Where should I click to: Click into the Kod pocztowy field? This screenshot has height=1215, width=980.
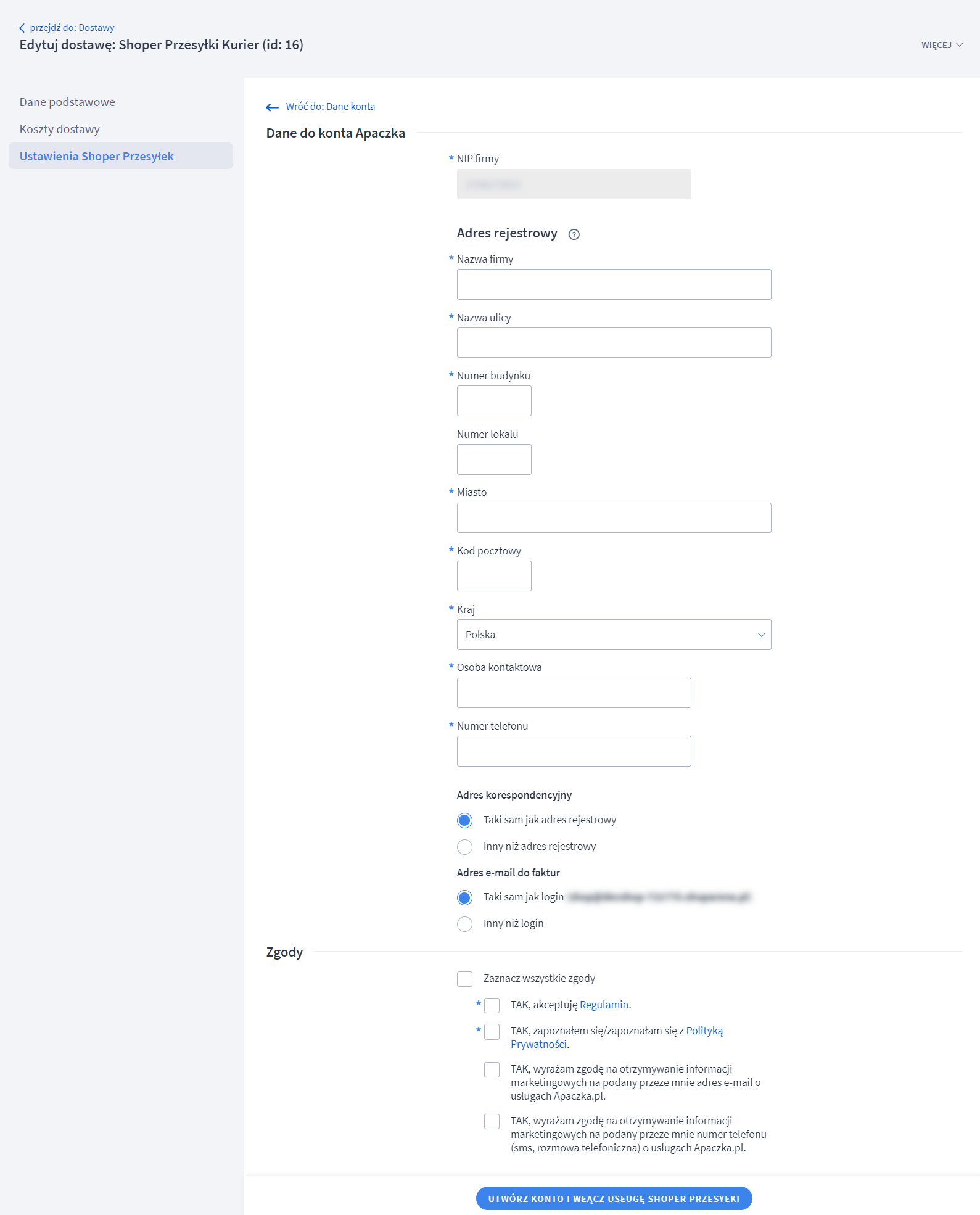point(494,576)
